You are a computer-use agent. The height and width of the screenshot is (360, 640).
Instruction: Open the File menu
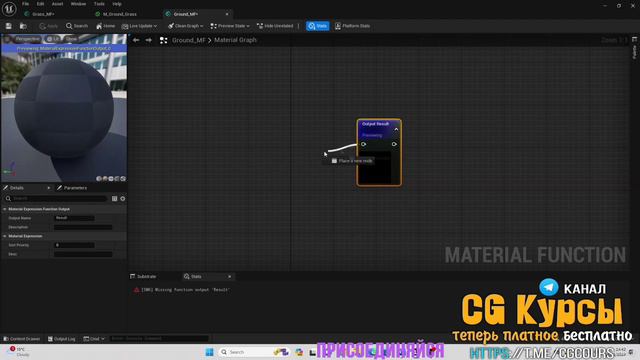(x=25, y=4)
